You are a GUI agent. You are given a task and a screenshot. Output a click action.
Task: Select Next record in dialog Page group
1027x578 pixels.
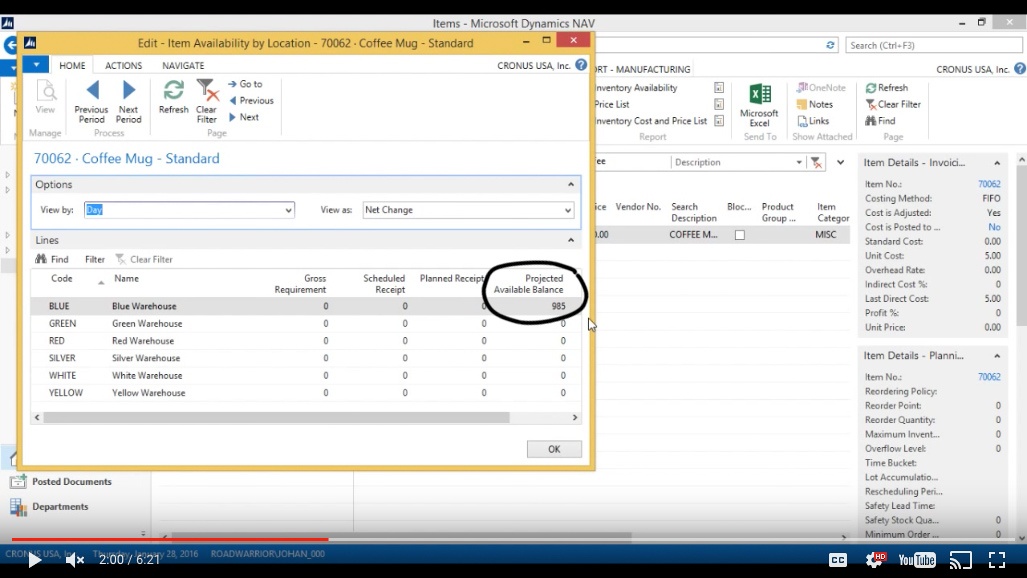[244, 117]
